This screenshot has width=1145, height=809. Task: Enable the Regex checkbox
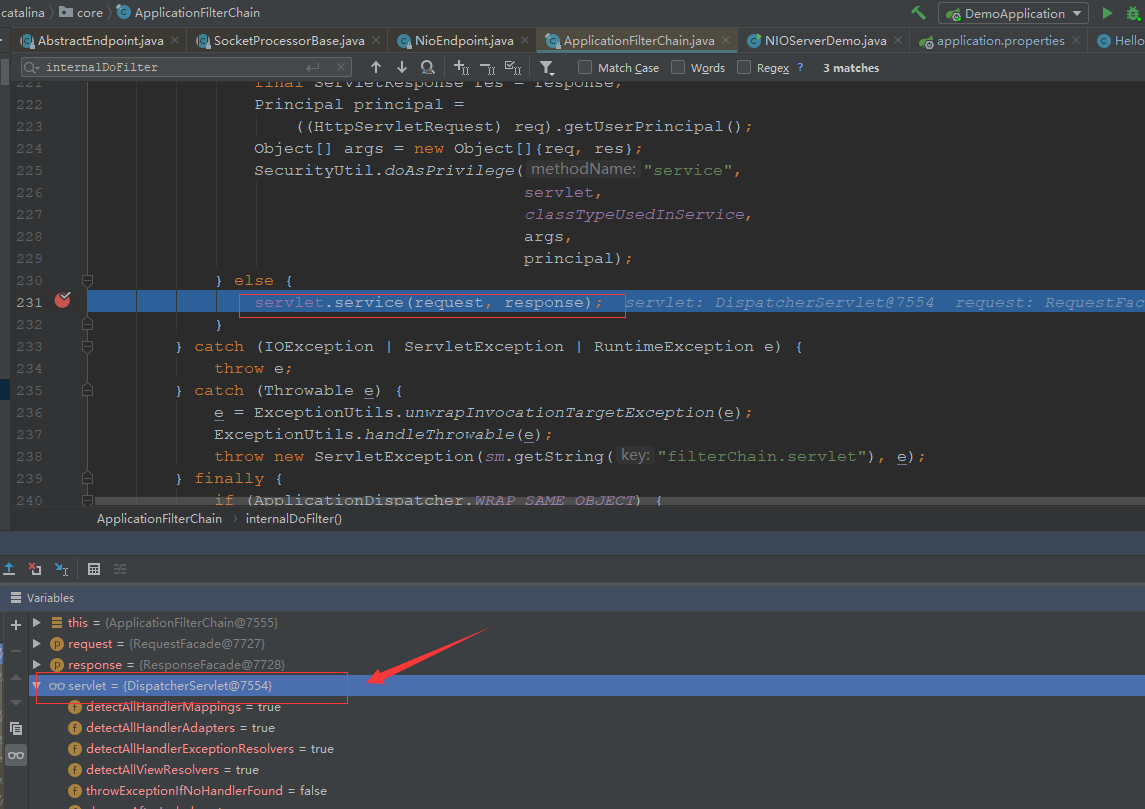[x=743, y=67]
